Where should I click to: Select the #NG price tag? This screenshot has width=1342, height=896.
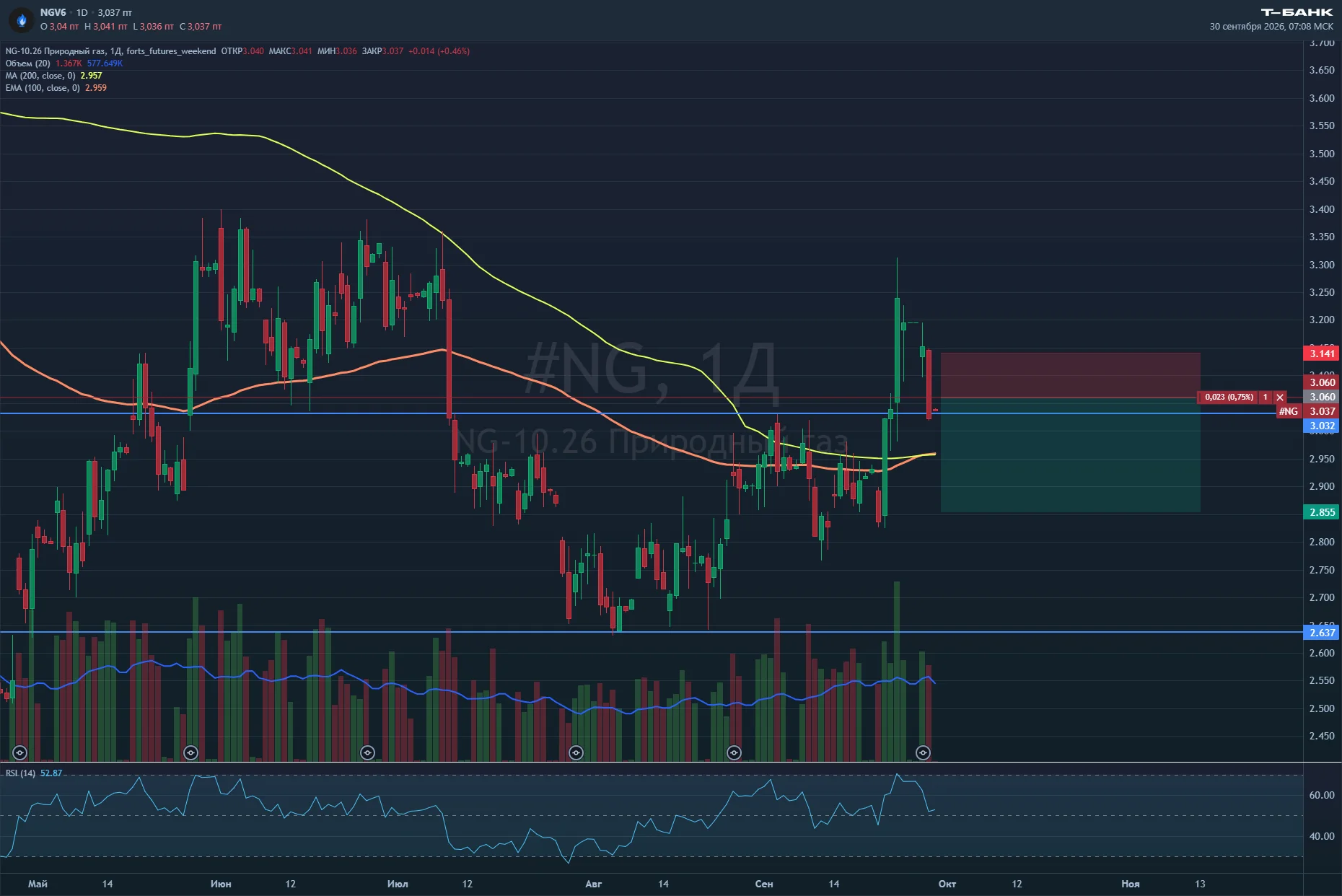click(x=1289, y=411)
